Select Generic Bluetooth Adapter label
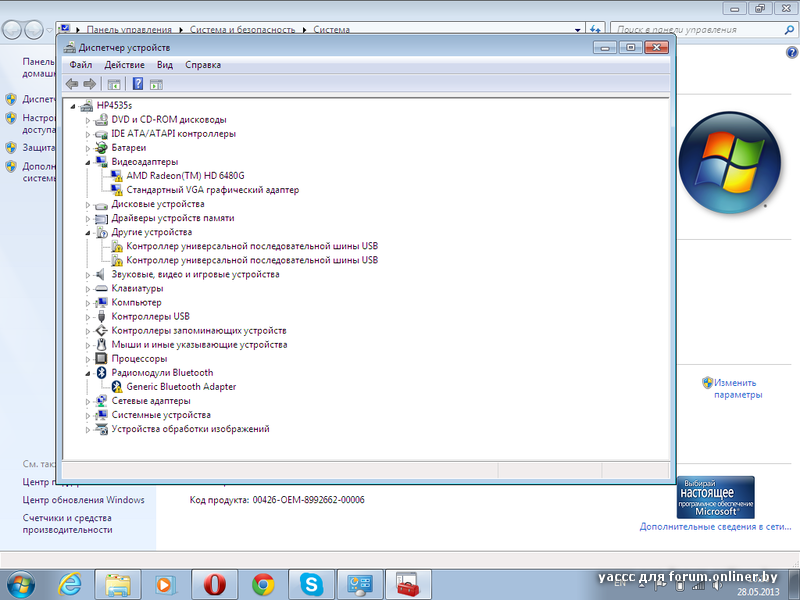 click(x=181, y=387)
